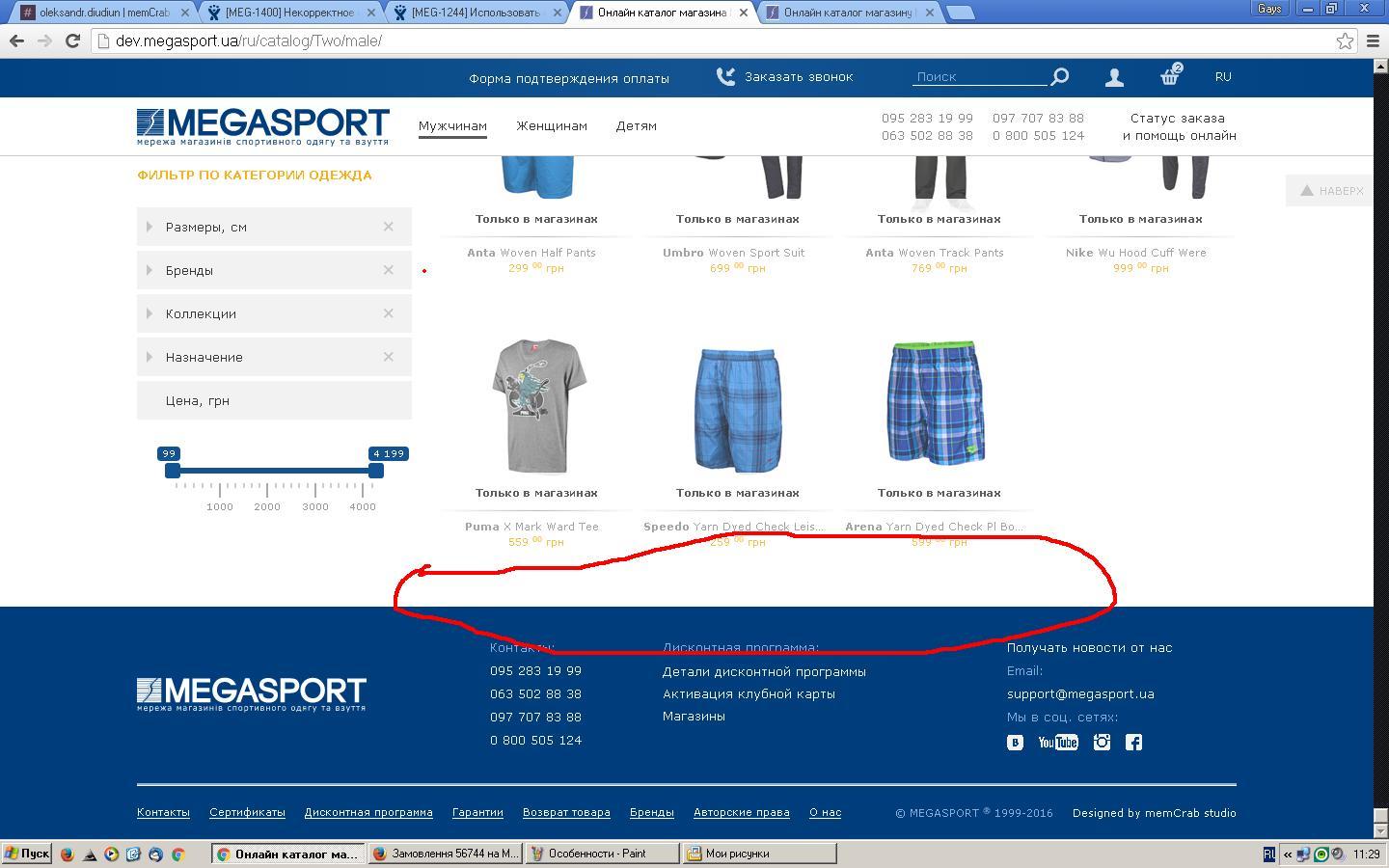The width and height of the screenshot is (1389, 868).
Task: Open the RU language selector
Action: click(1222, 76)
